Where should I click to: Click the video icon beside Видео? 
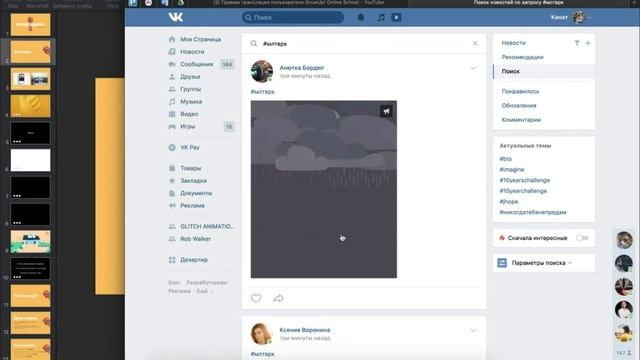[172, 114]
